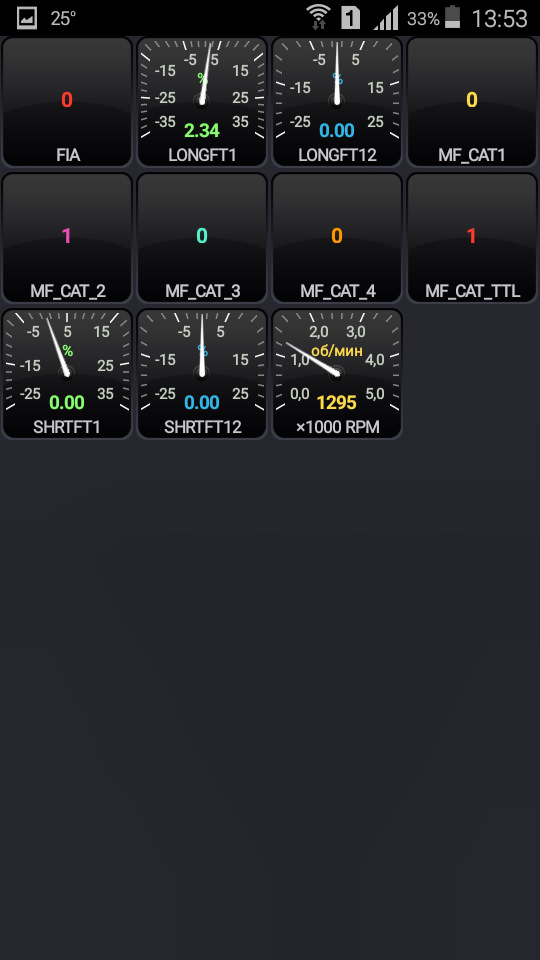
Task: Tap the cellular signal strength icon
Action: coord(386,18)
